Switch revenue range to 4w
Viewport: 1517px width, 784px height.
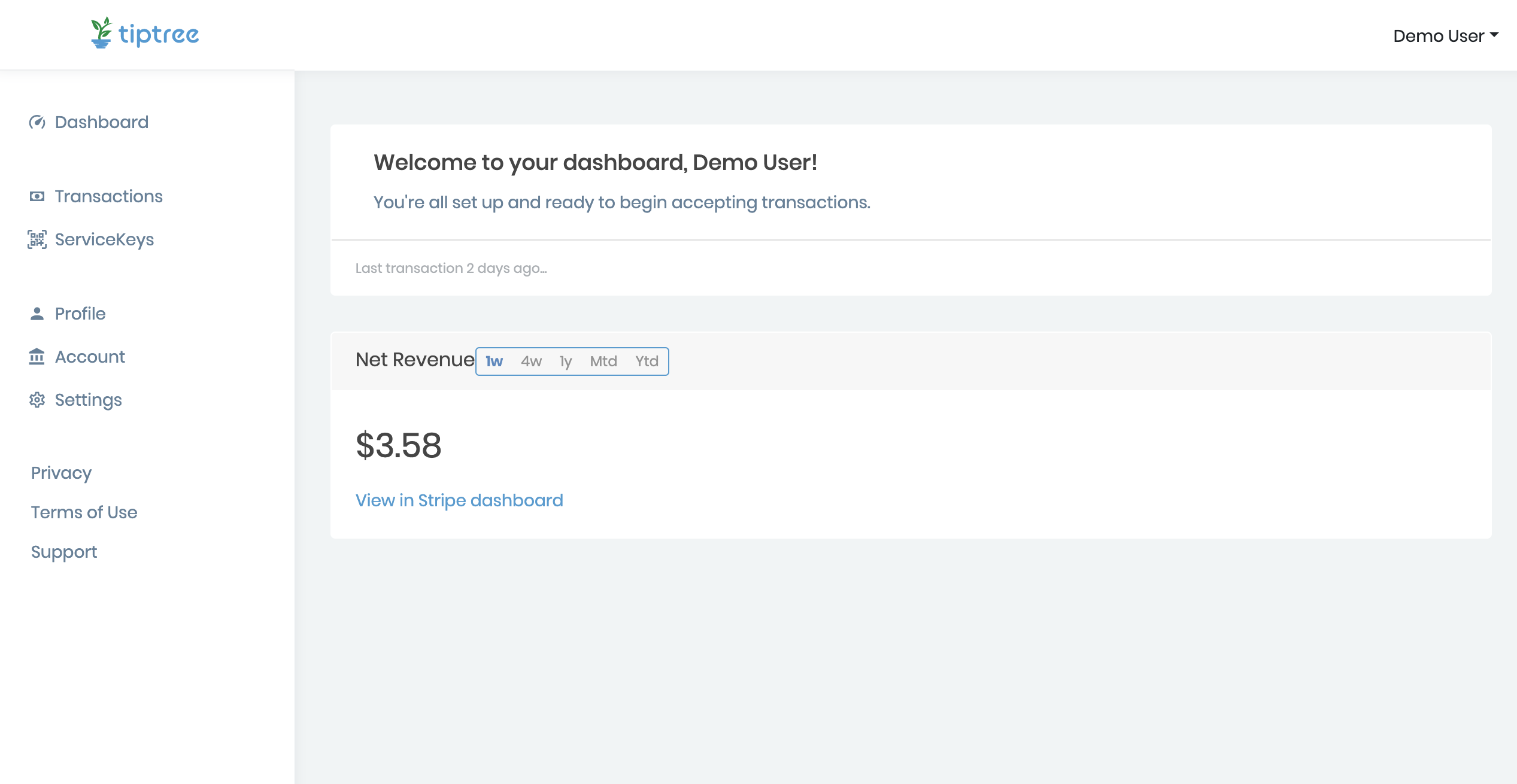531,361
